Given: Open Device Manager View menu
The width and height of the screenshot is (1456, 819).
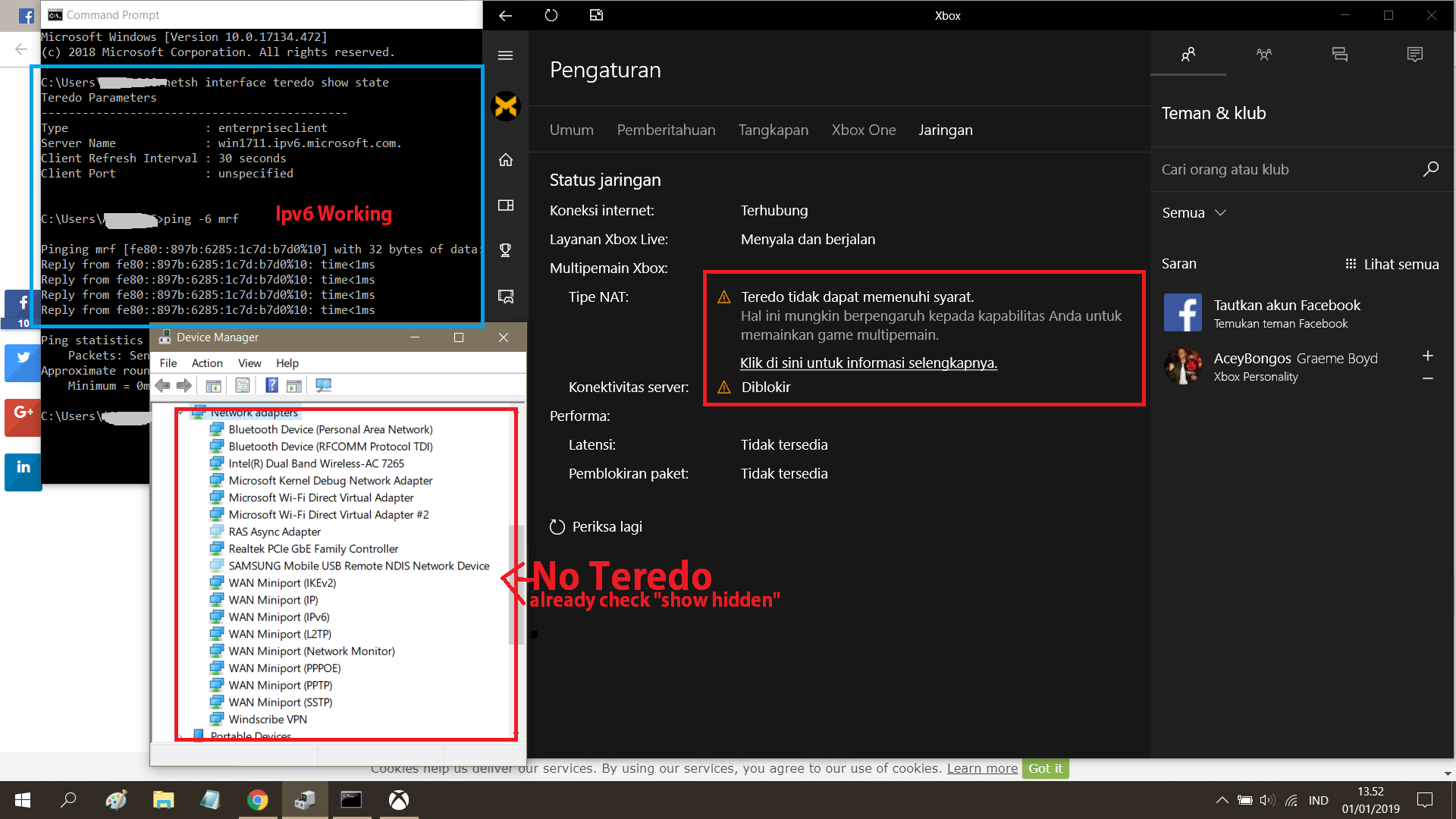Looking at the screenshot, I should 249,363.
